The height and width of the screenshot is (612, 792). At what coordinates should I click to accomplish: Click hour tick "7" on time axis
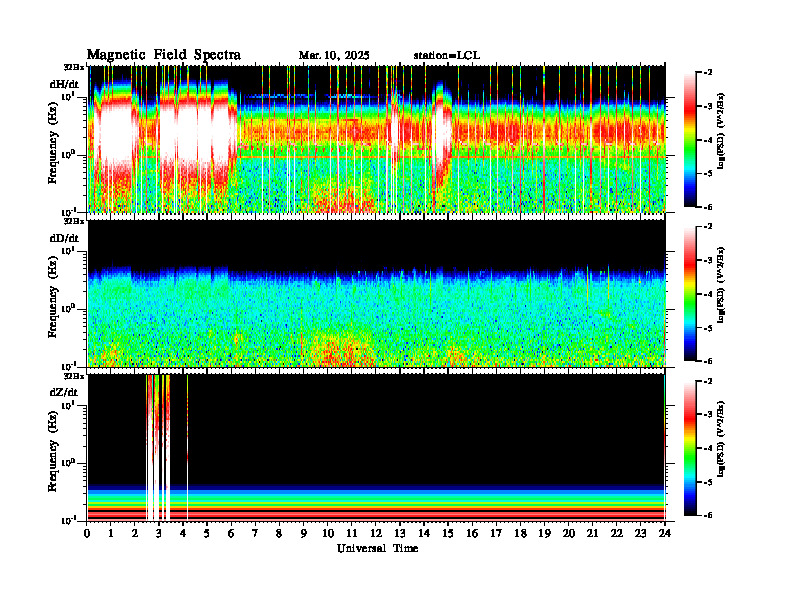[256, 534]
